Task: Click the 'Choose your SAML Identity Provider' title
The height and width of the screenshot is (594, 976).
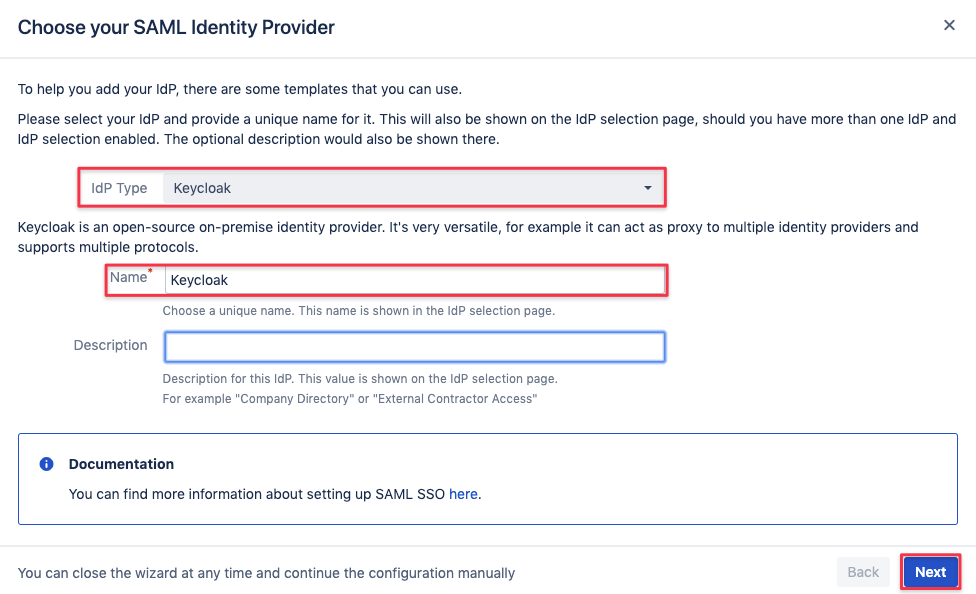Action: click(176, 27)
